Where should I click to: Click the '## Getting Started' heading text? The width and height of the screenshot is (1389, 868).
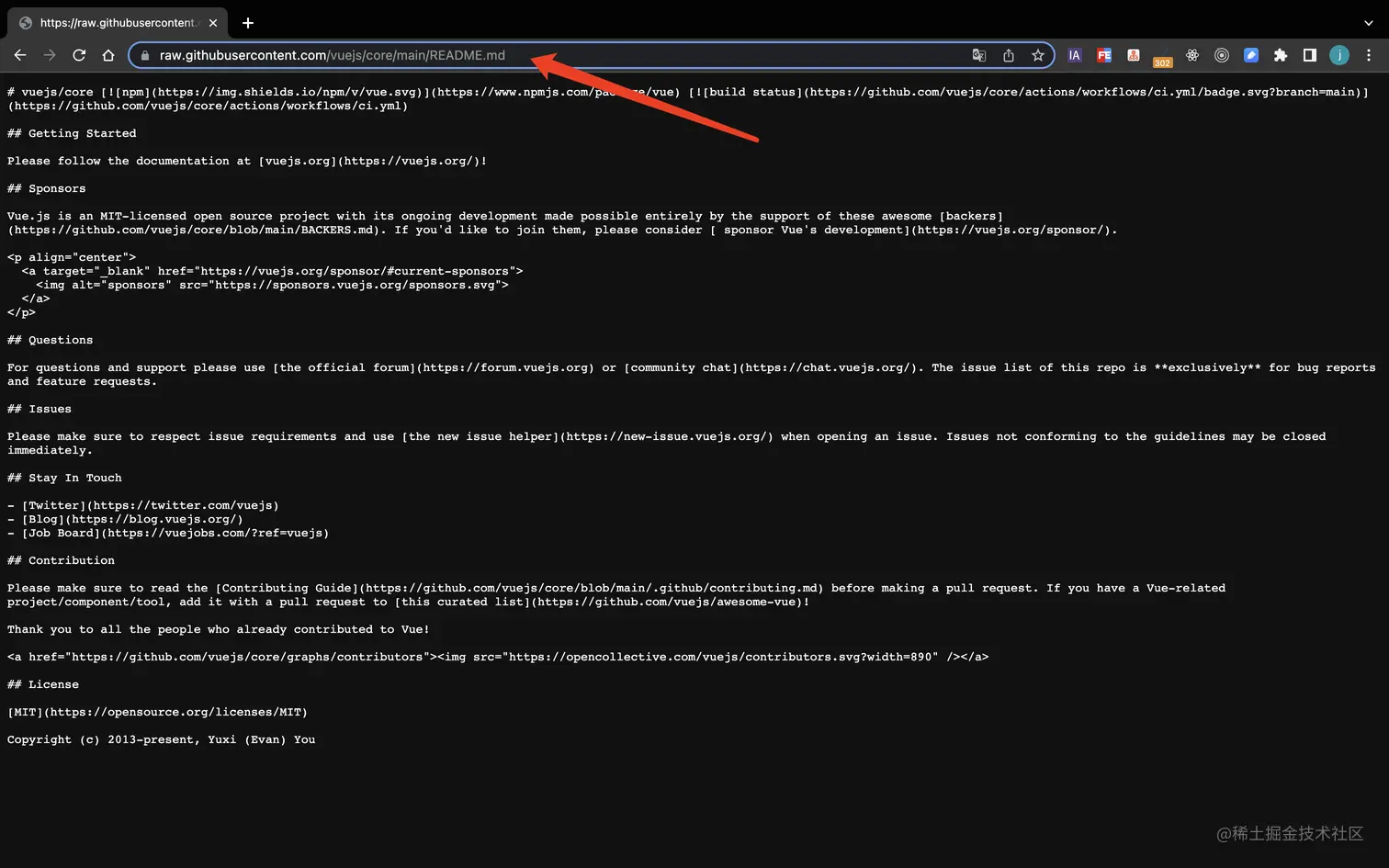click(x=72, y=133)
